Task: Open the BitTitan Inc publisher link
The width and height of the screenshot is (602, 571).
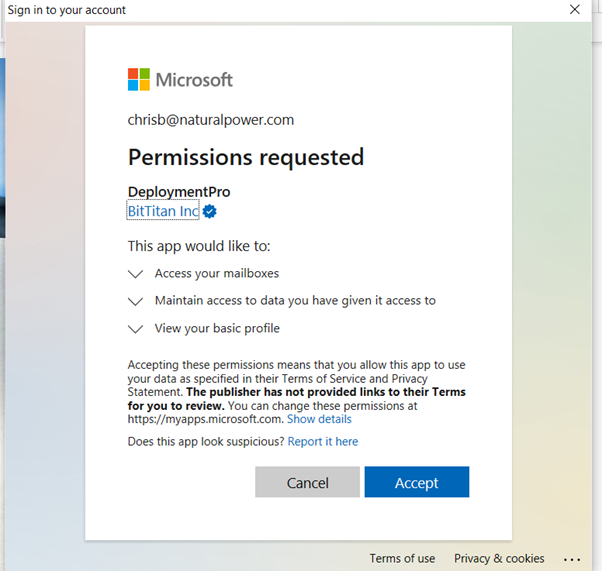Action: pos(163,211)
